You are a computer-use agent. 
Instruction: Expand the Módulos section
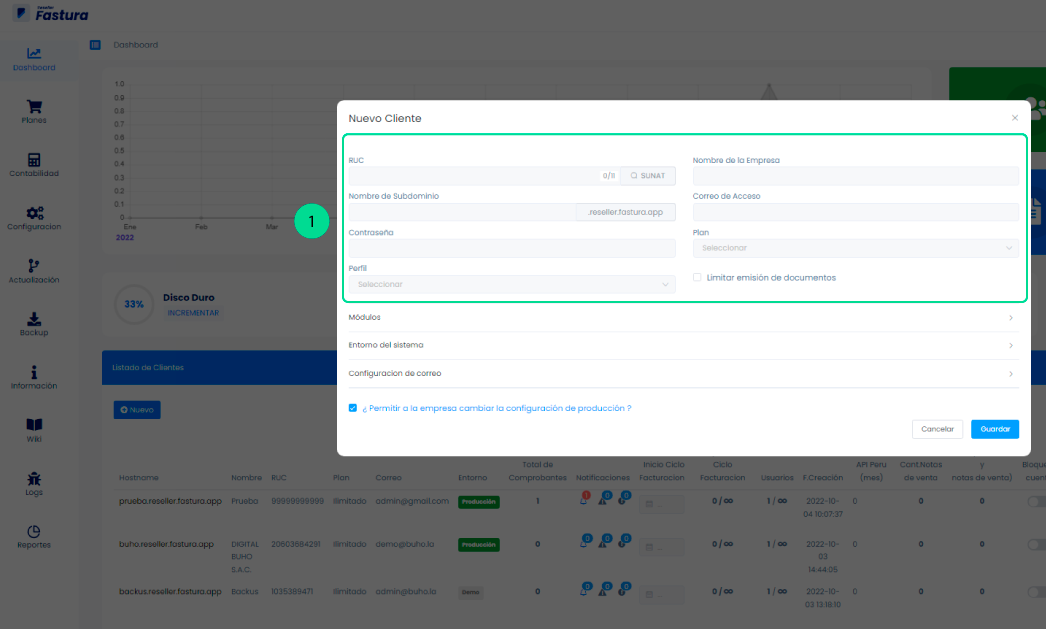click(680, 318)
